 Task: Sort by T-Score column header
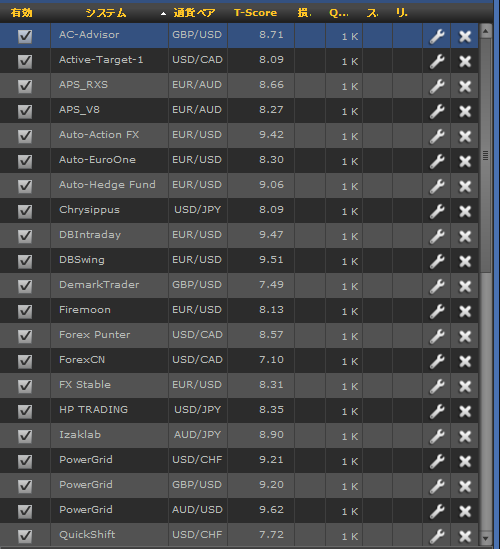coord(255,13)
